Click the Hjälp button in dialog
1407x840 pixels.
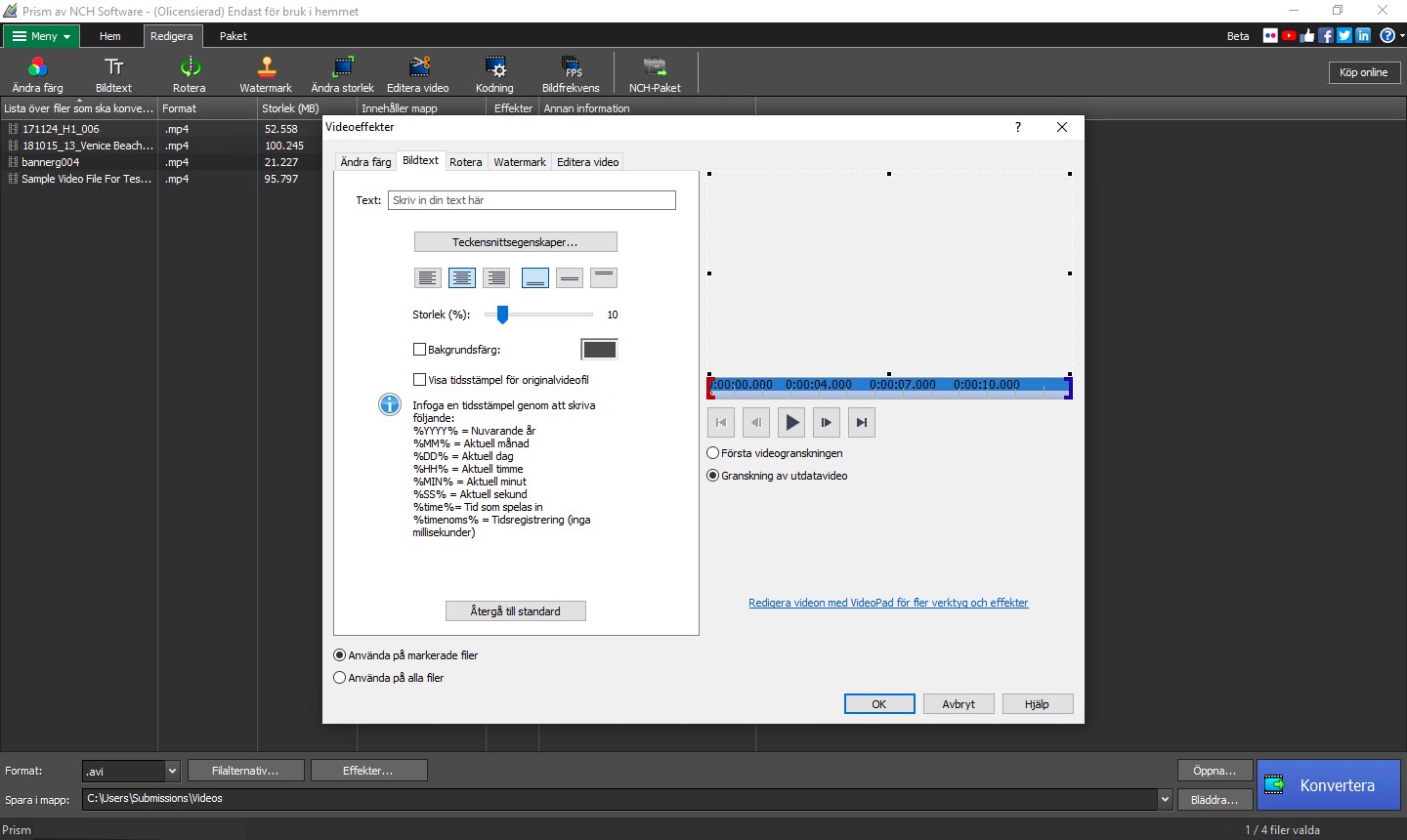(x=1038, y=704)
